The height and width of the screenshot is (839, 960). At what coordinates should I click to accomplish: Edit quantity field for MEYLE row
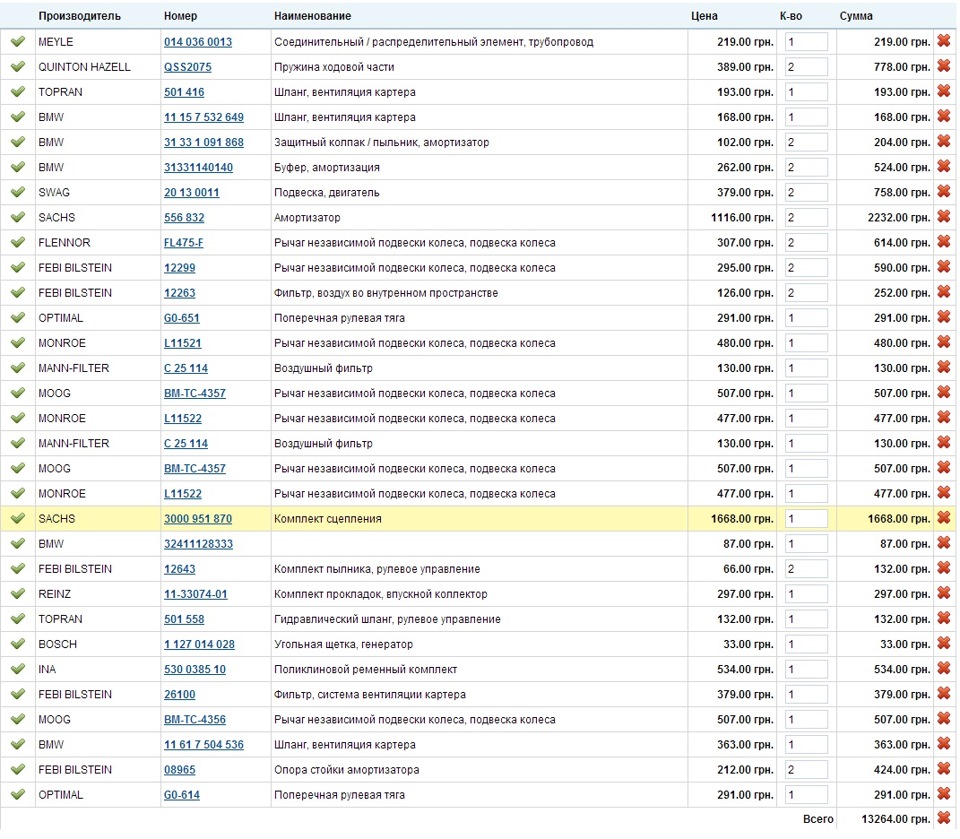[x=806, y=42]
